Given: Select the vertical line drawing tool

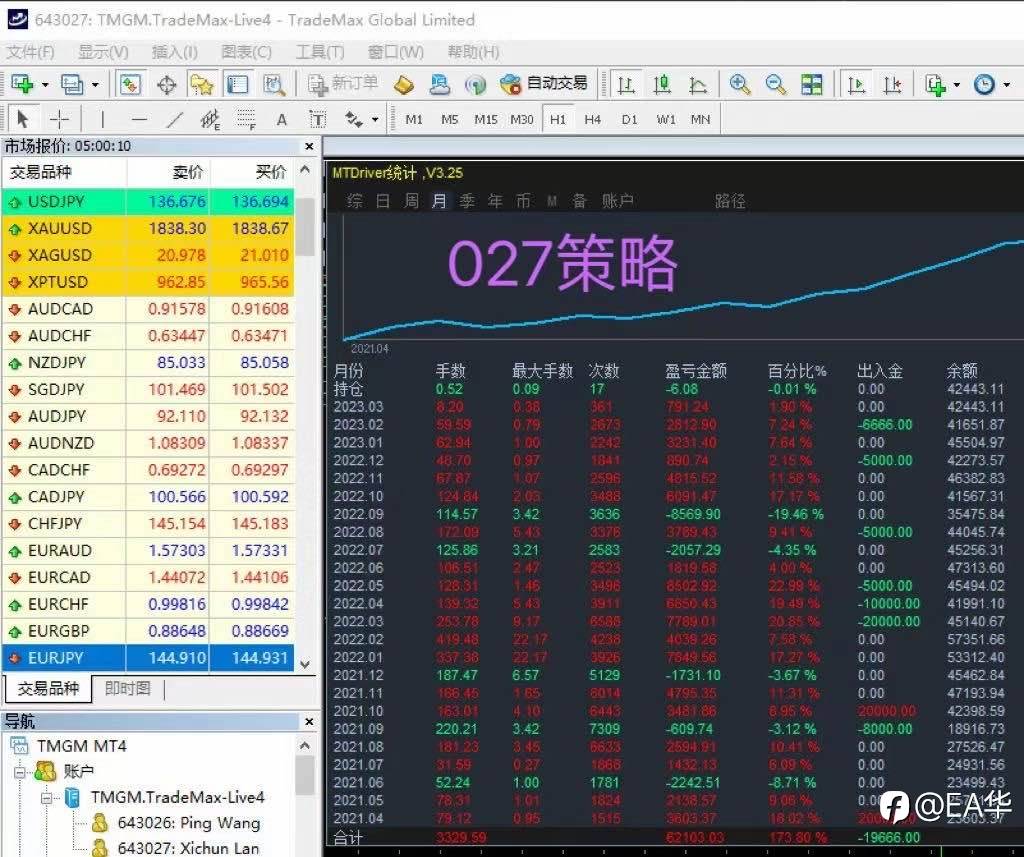Looking at the screenshot, I should pyautogui.click(x=102, y=120).
